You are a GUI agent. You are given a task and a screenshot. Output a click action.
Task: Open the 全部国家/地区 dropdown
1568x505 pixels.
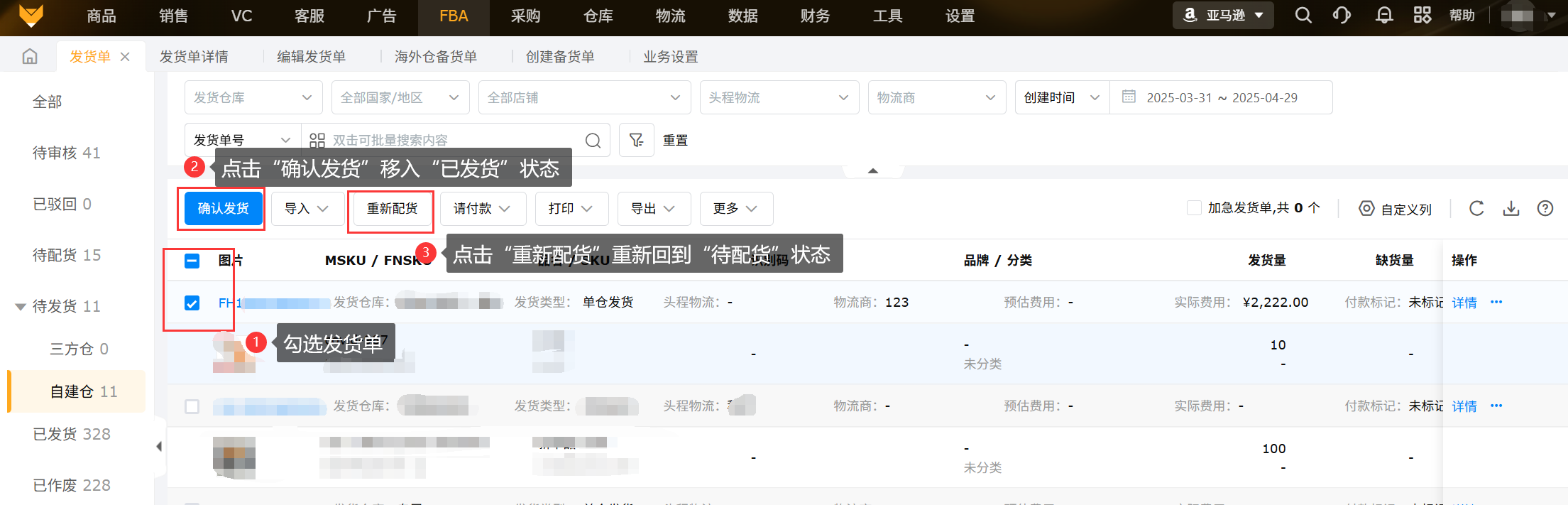[x=400, y=97]
